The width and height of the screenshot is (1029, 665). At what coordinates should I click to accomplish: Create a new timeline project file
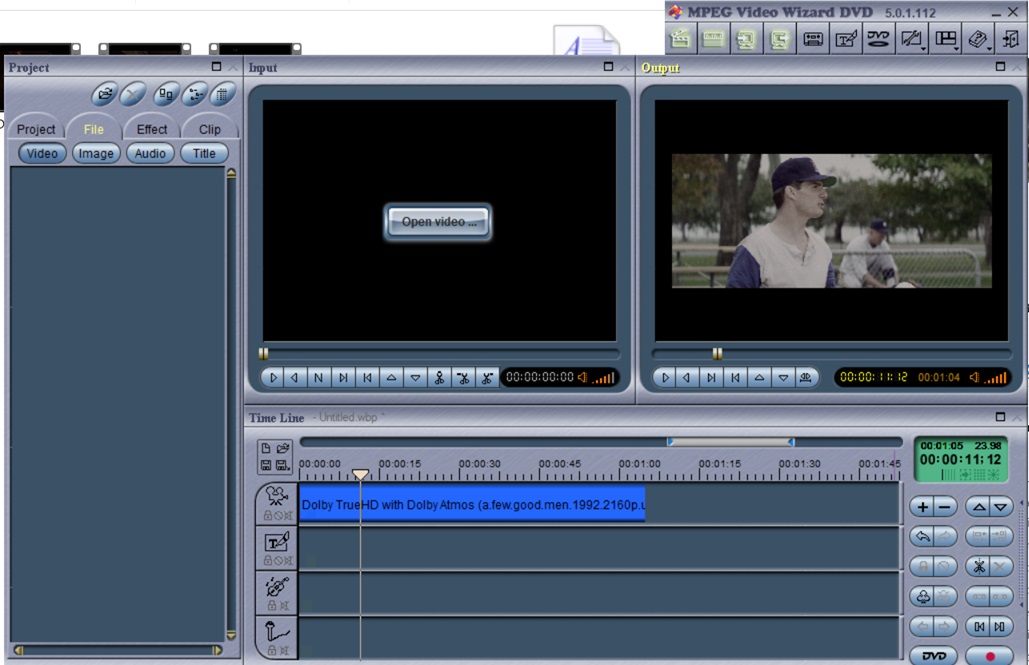coord(266,448)
